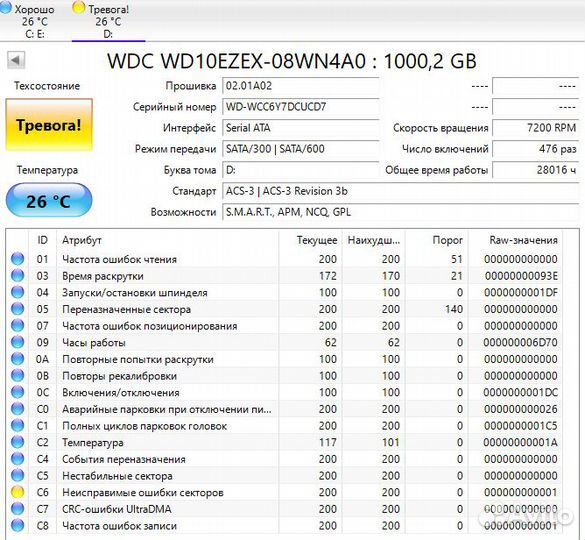Image resolution: width=585 pixels, height=540 pixels.
Task: Click the yellow status icon of the Тревога! disk
Action: pyautogui.click(x=79, y=8)
